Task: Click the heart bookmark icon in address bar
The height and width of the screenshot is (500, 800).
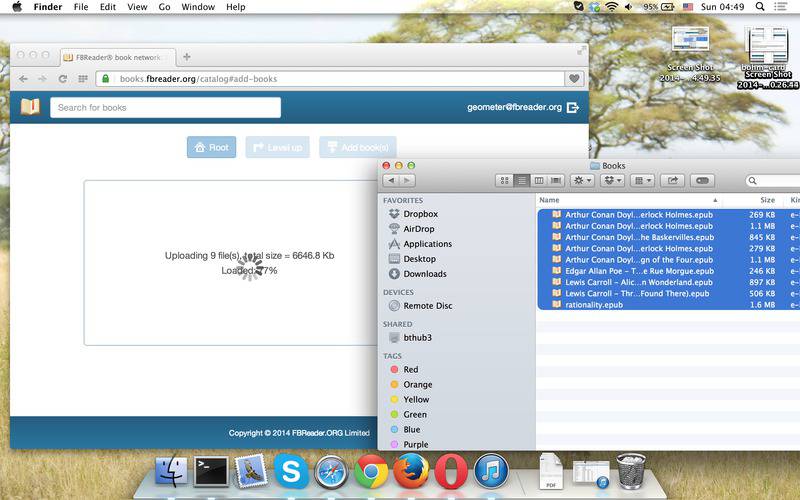Action: (574, 79)
